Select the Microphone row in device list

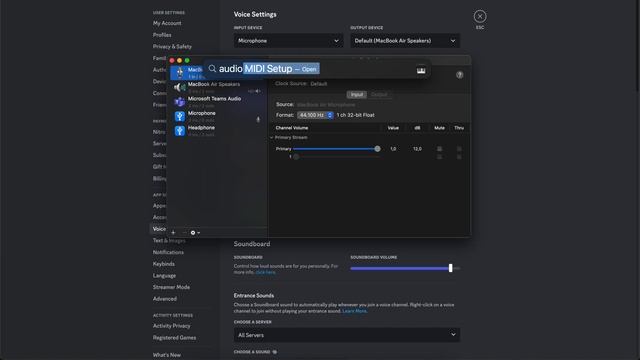pos(217,116)
